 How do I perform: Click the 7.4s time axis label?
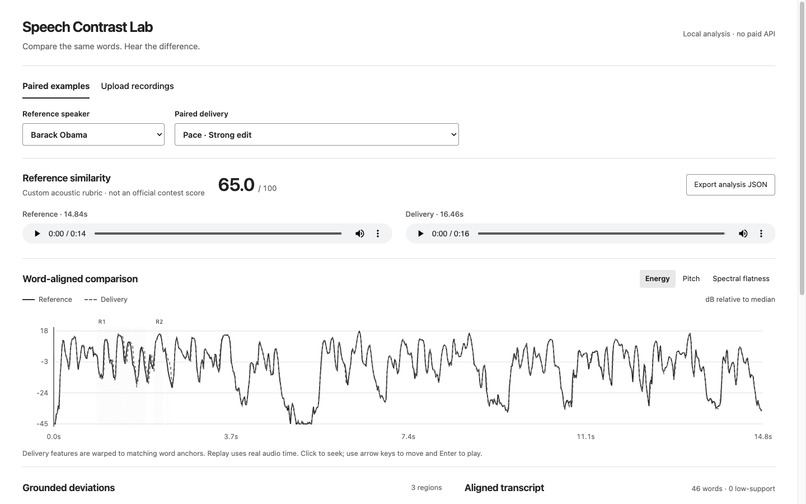(x=408, y=437)
